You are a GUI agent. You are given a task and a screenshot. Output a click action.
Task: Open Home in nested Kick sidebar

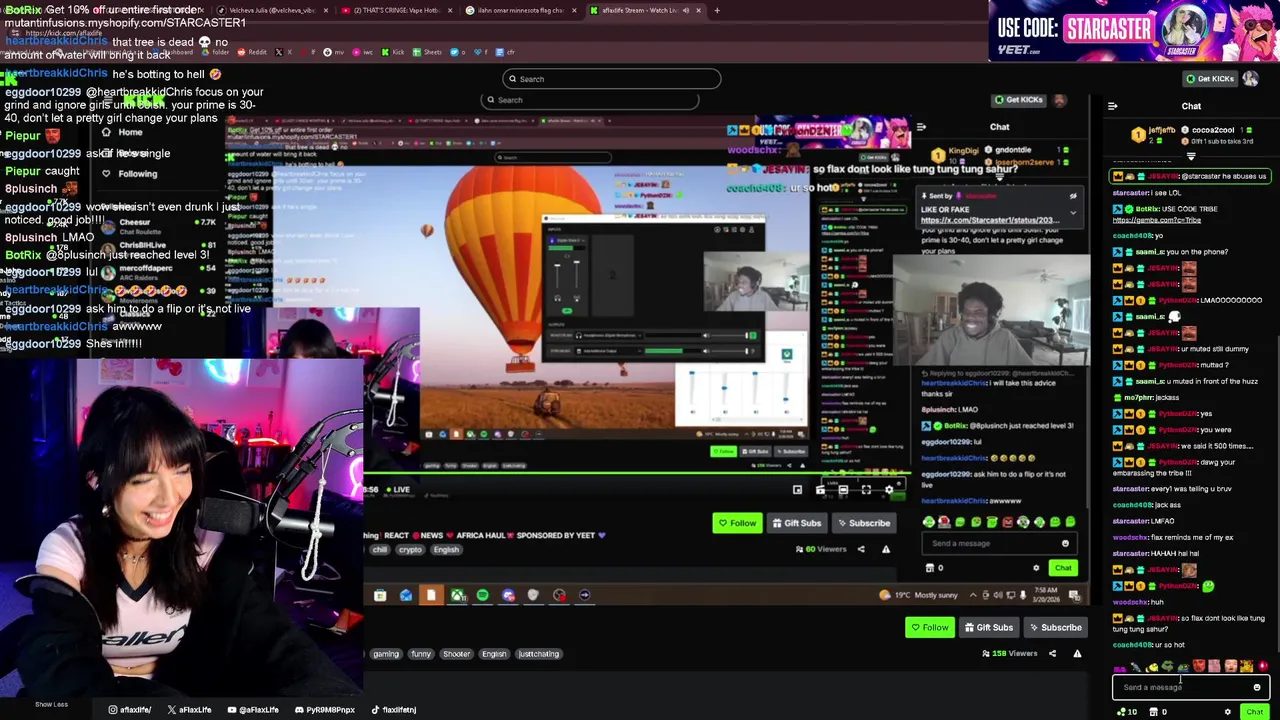coord(130,132)
